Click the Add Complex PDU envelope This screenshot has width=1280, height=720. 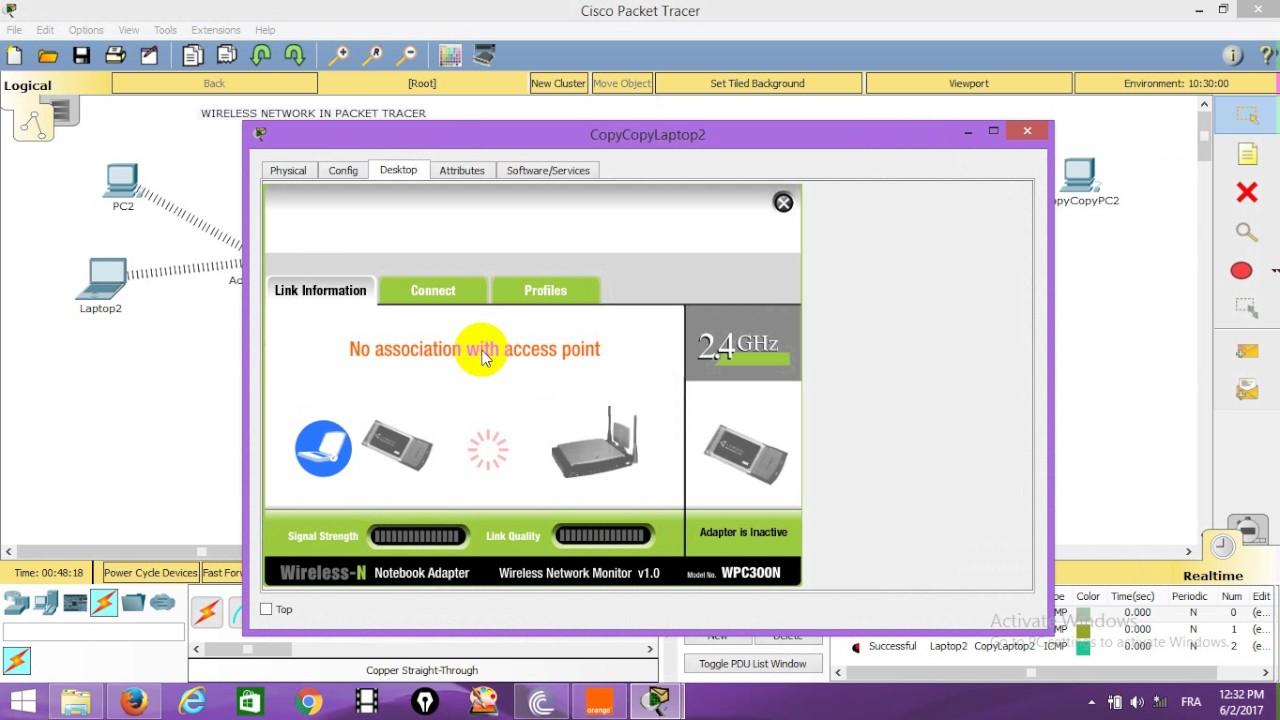pyautogui.click(x=1247, y=389)
